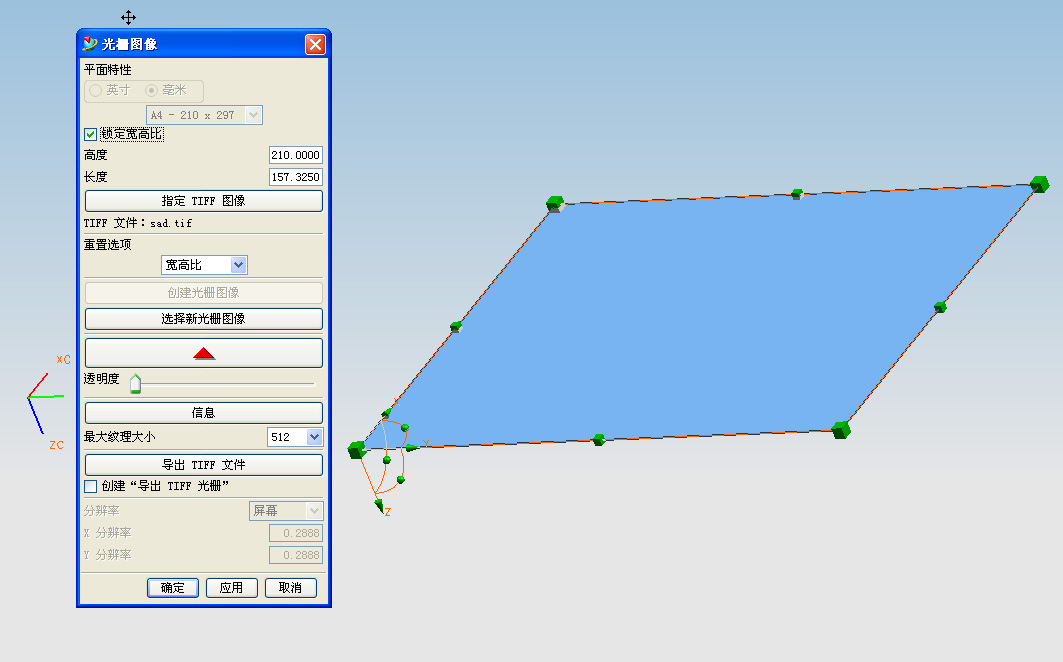Click the X 分辨率 input field
The width and height of the screenshot is (1063, 662).
point(296,533)
